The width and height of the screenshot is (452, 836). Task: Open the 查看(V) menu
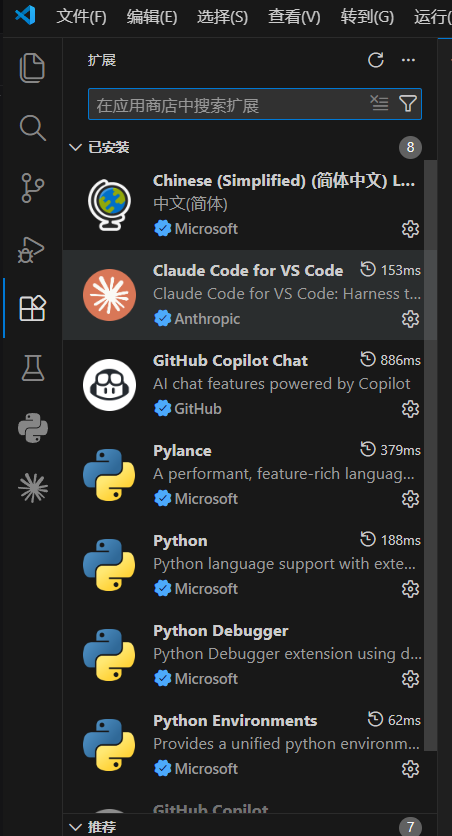click(x=294, y=17)
